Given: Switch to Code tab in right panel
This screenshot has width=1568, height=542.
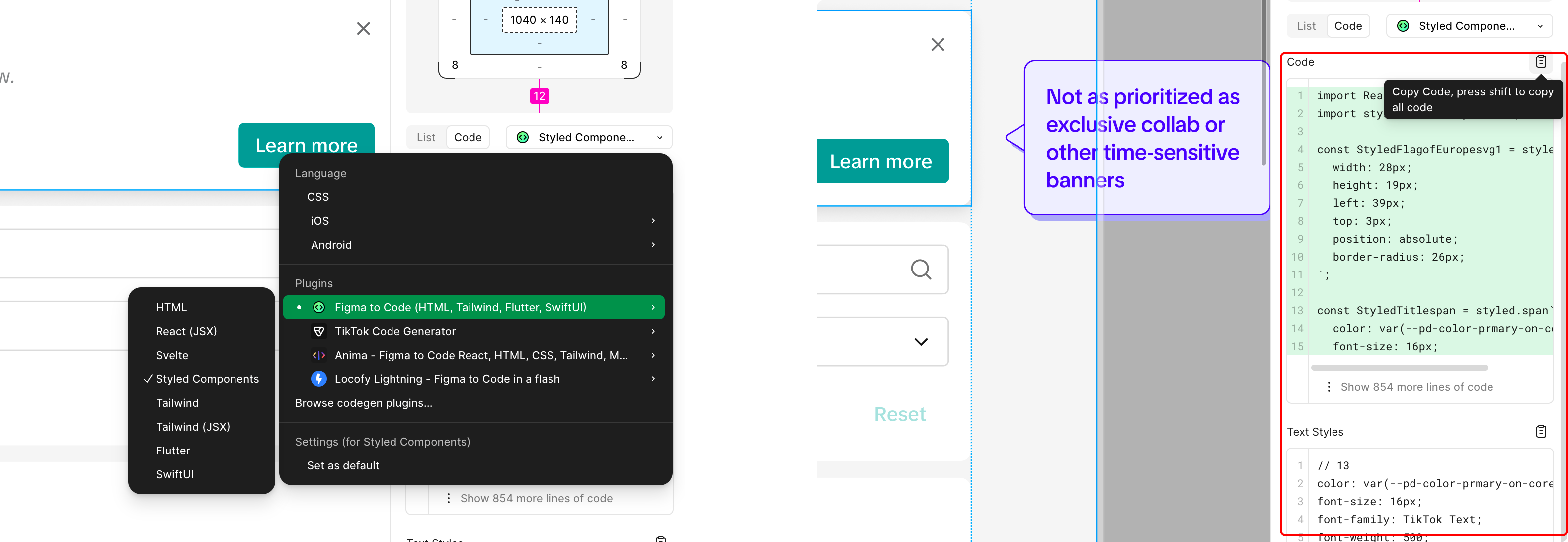Looking at the screenshot, I should click(x=1348, y=26).
